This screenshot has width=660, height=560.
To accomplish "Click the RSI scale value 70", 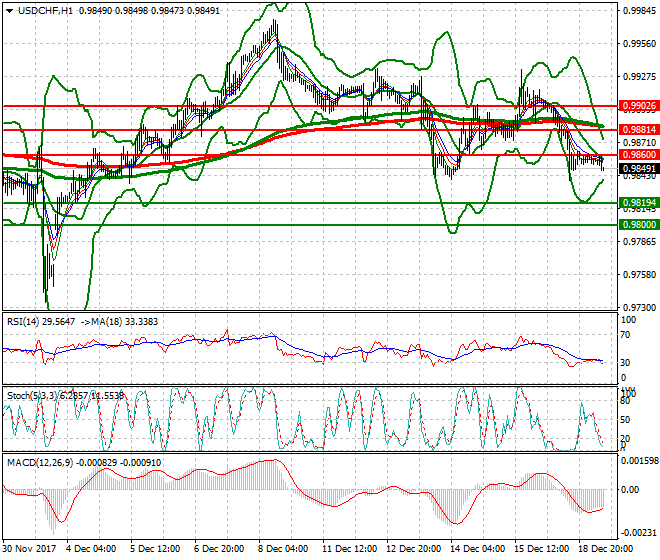I will tap(626, 335).
